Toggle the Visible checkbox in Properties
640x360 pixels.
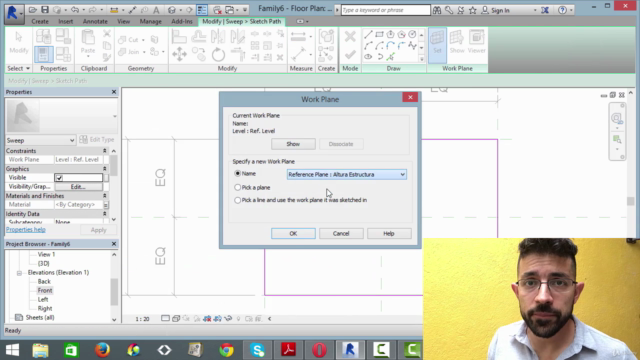(59, 178)
